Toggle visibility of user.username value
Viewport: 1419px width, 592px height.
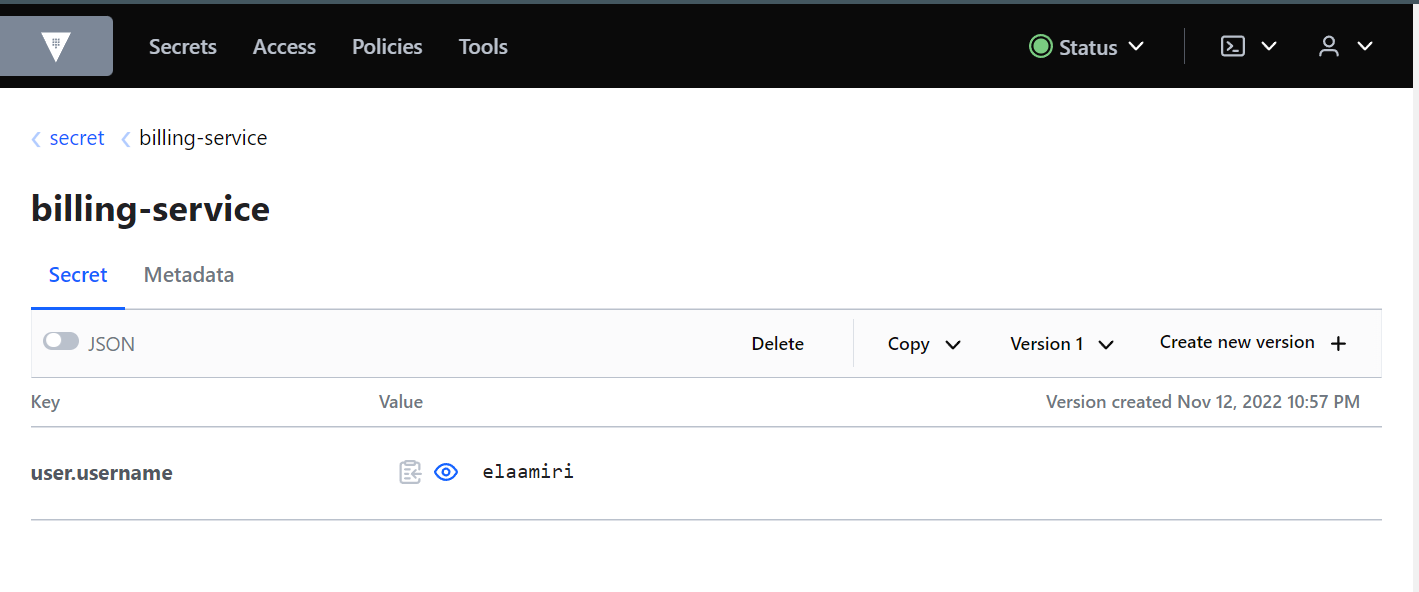click(x=446, y=472)
